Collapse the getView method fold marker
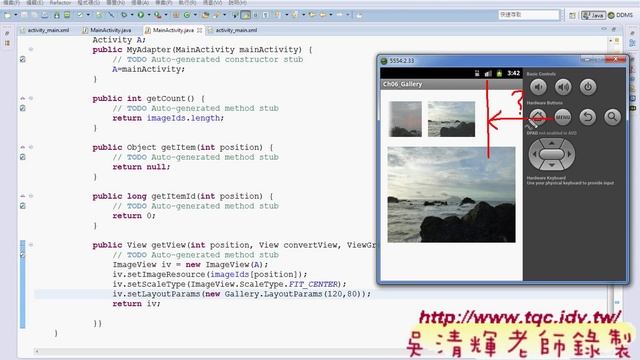640x360 pixels. (x=31, y=245)
